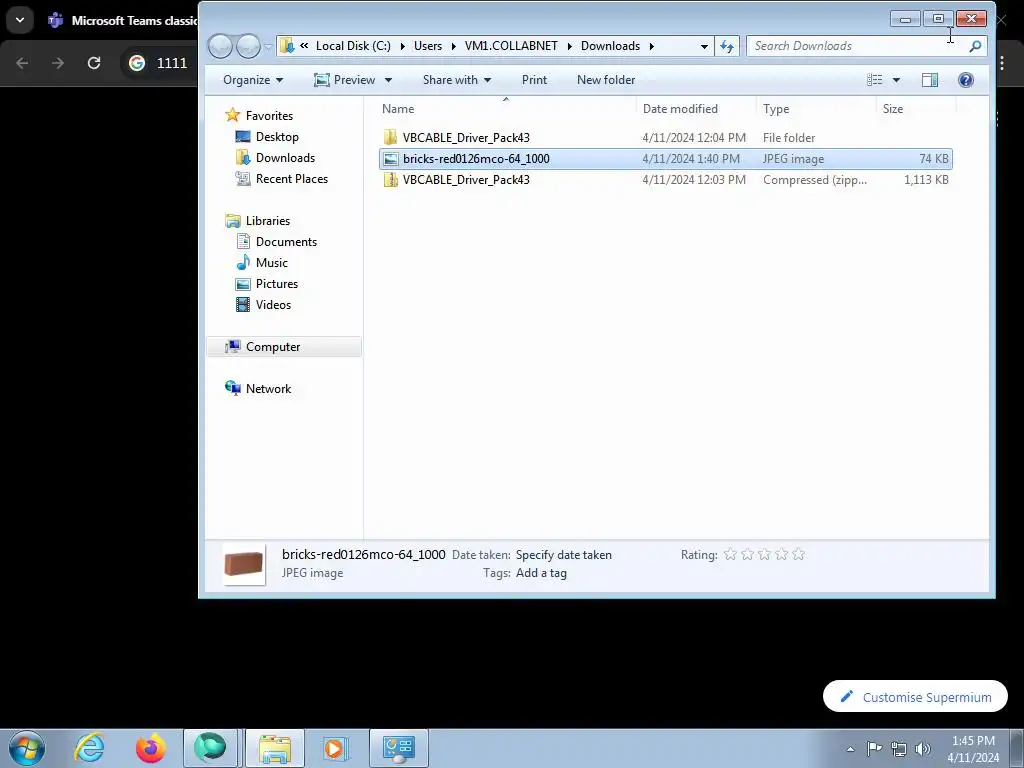The height and width of the screenshot is (768, 1024).
Task: Expand the arrow after Users breadcrumb
Action: 453,46
